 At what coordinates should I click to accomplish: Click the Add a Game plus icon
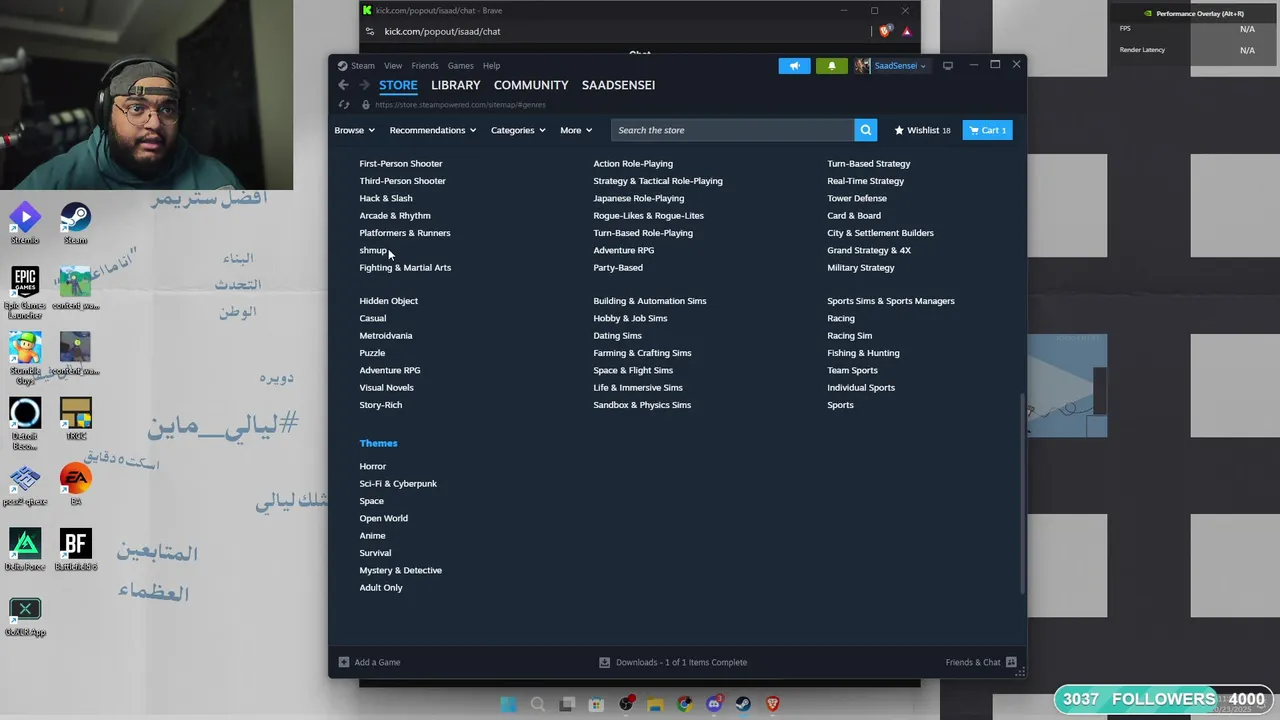344,662
